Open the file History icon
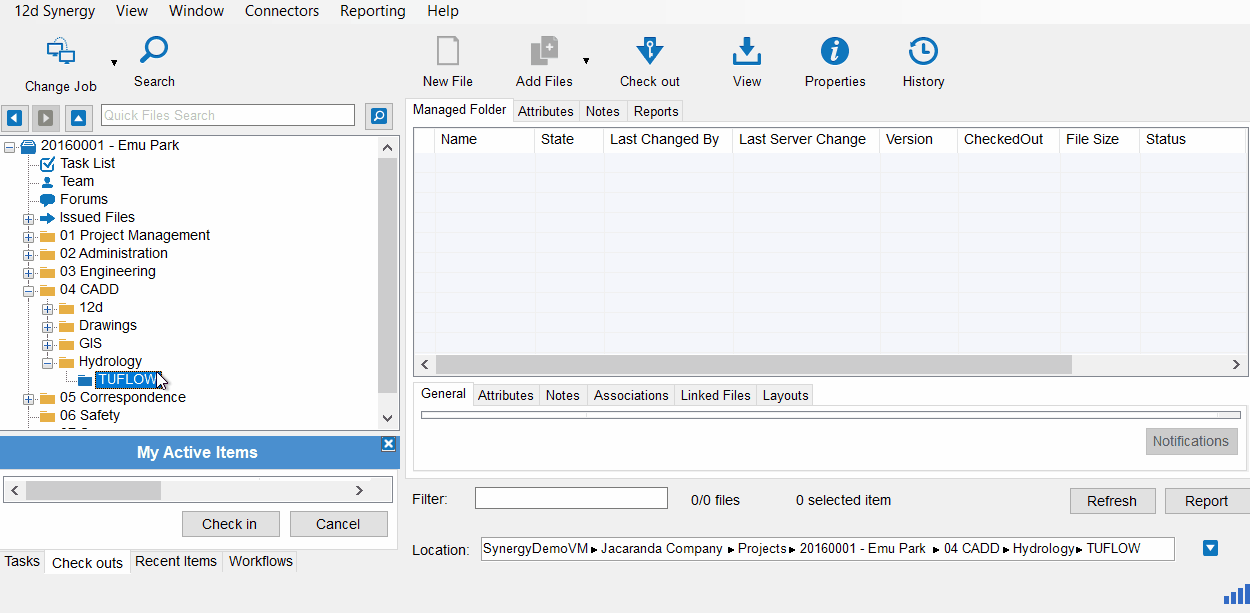This screenshot has height=613, width=1250. (x=923, y=52)
